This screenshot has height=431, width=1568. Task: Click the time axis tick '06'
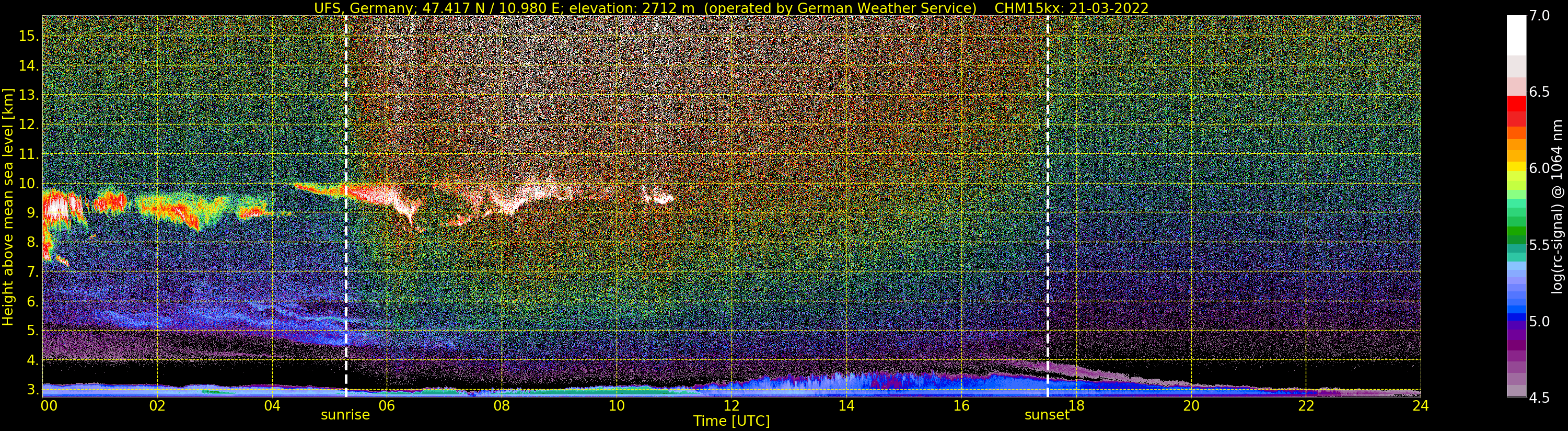(387, 405)
